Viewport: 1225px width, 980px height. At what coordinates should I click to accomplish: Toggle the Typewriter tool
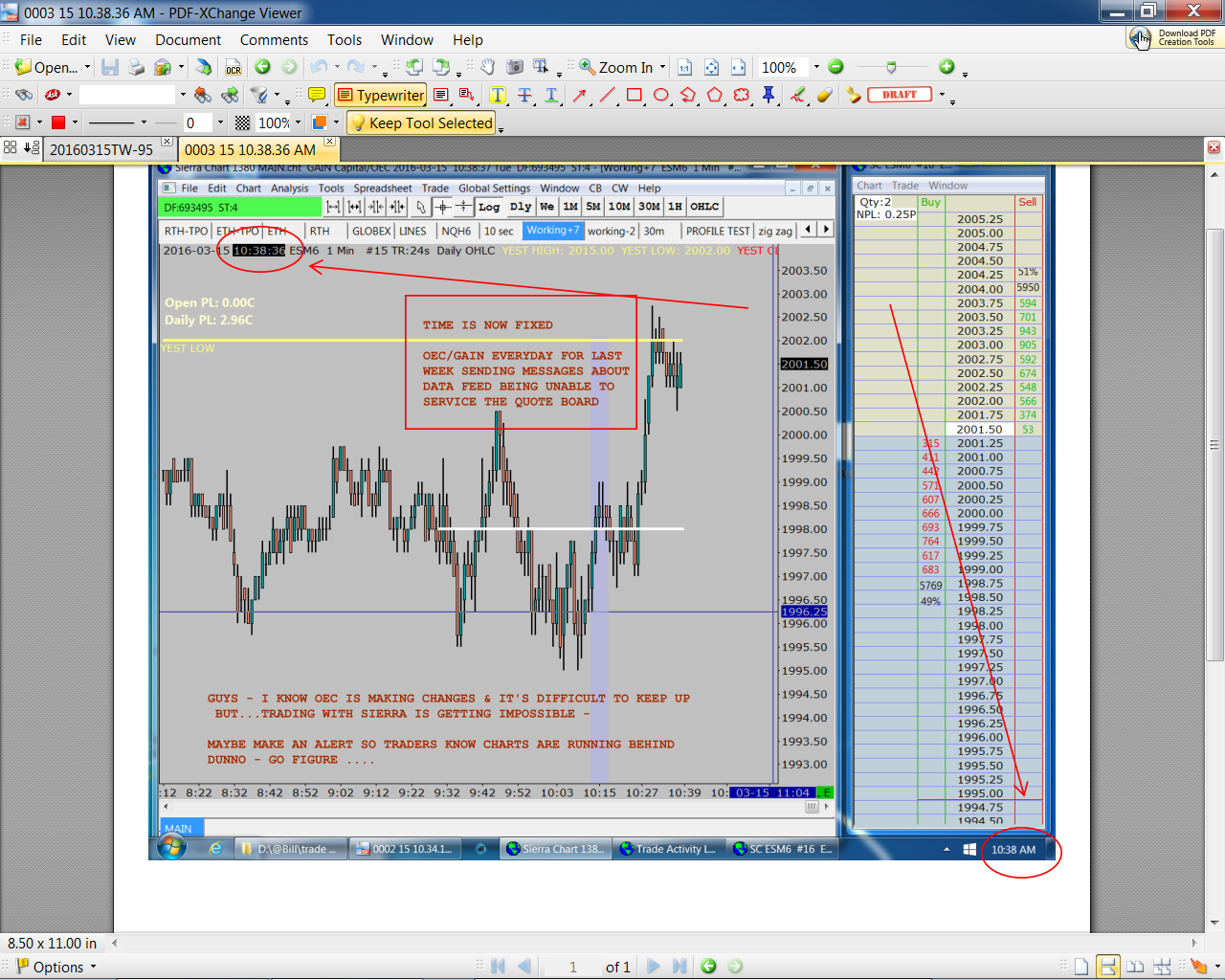[380, 95]
